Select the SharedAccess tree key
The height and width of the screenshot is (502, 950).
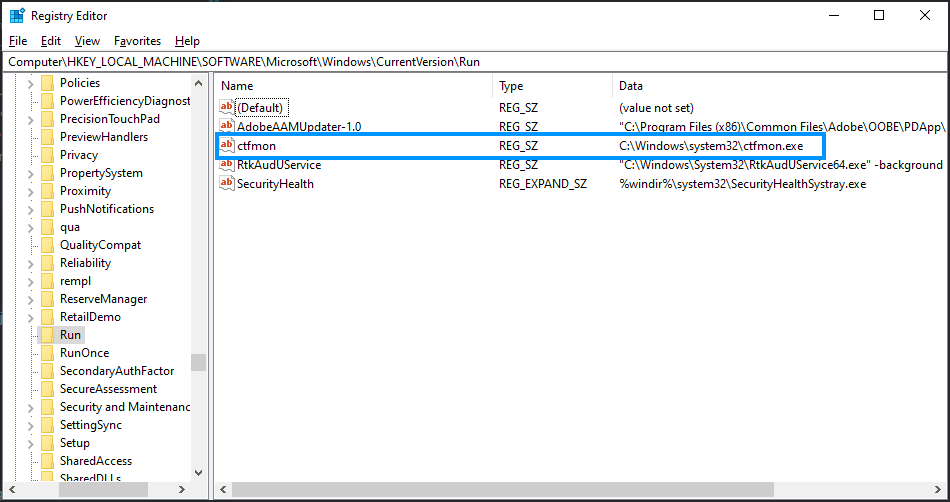[x=96, y=461]
